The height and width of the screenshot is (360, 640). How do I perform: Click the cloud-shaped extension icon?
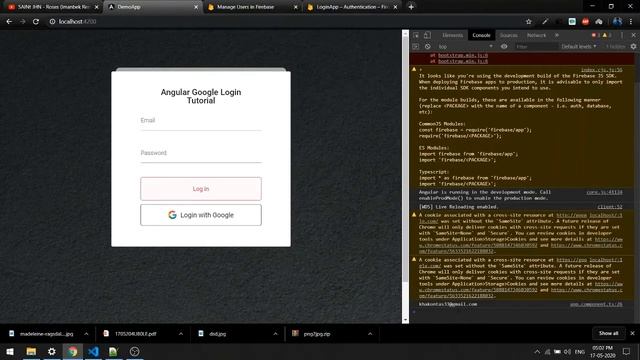coord(599,22)
